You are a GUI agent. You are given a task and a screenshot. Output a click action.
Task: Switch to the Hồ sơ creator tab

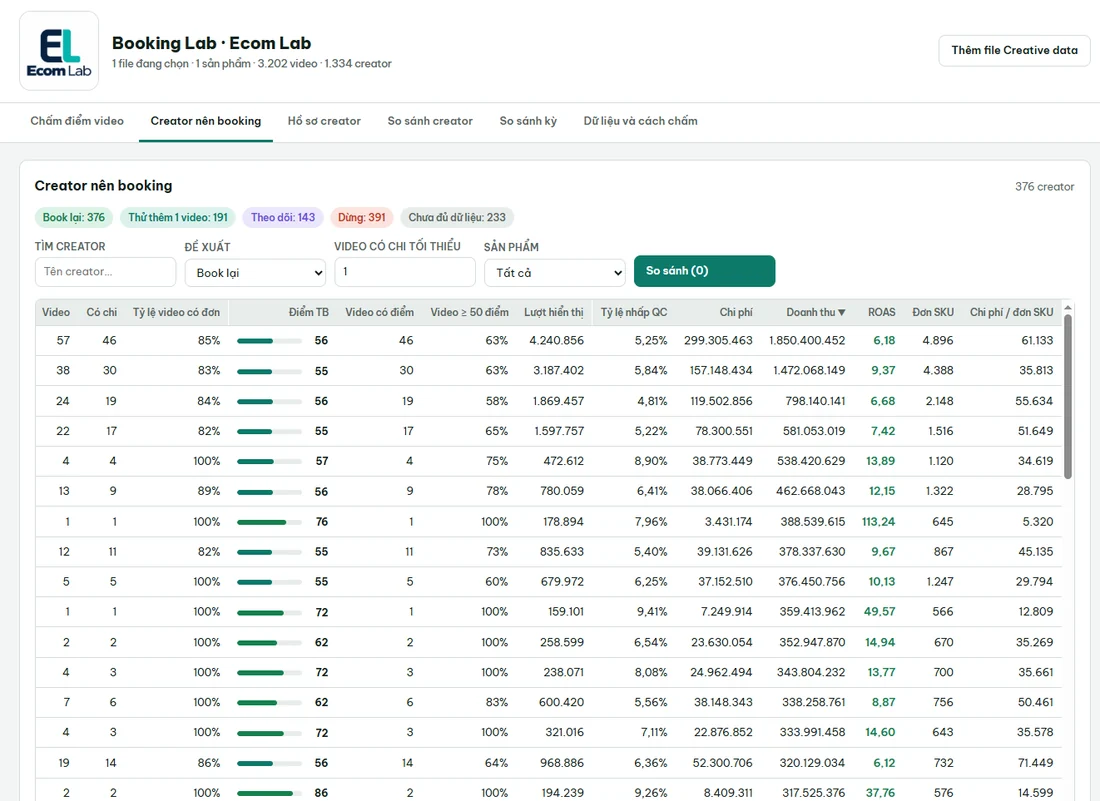[324, 121]
